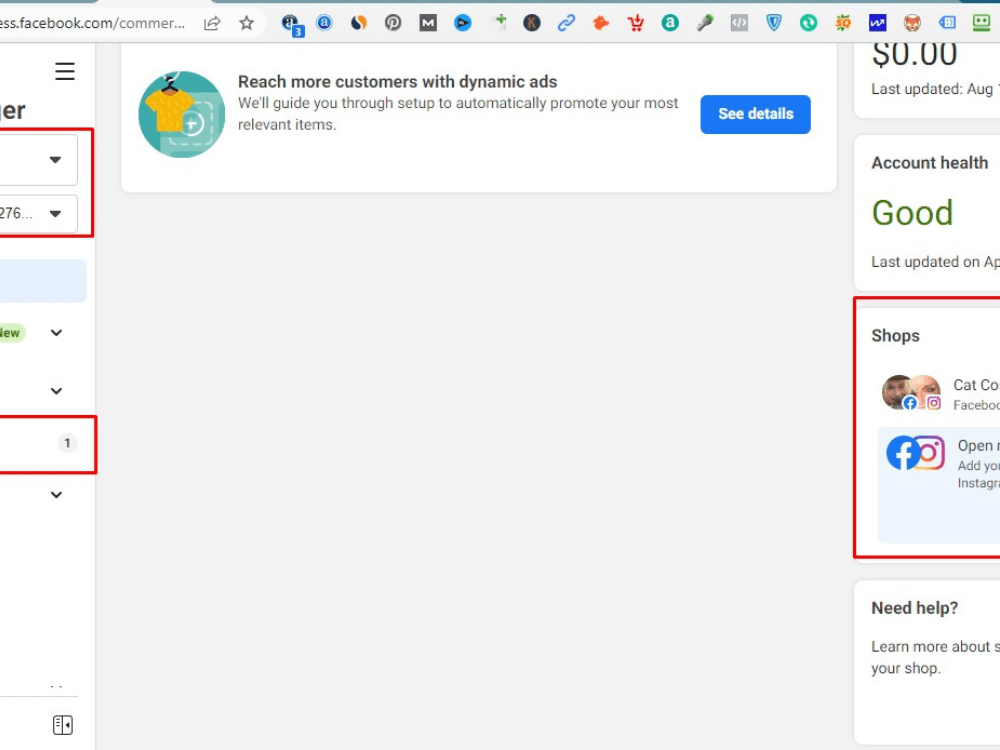Viewport: 1000px width, 750px height.
Task: Open the hamburger menu in Commerce Manager
Action: point(64,71)
